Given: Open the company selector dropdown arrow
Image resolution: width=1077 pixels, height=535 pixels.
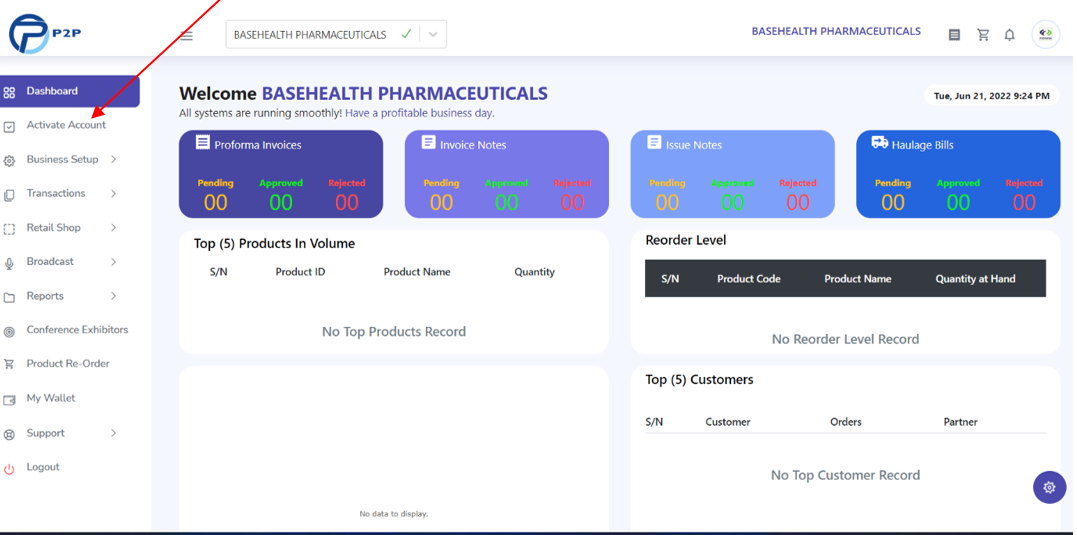Looking at the screenshot, I should tap(433, 34).
